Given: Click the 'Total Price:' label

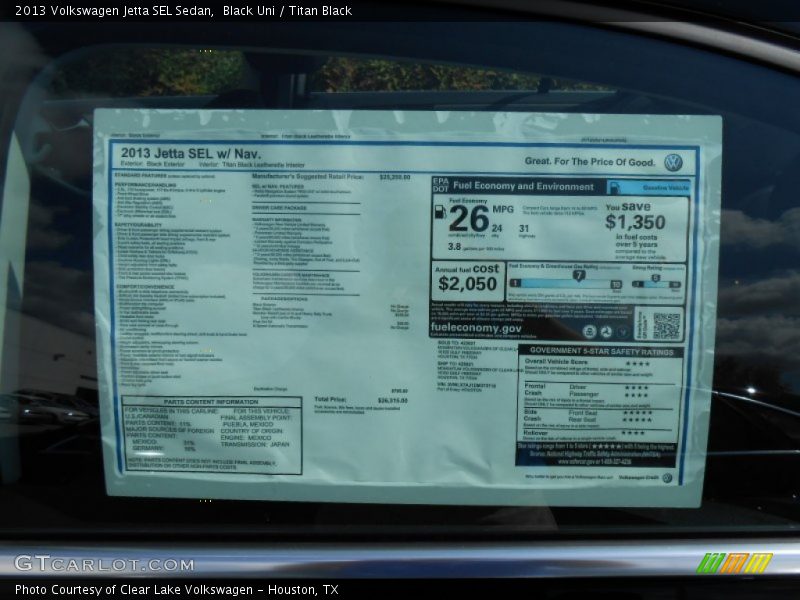Looking at the screenshot, I should tap(330, 399).
